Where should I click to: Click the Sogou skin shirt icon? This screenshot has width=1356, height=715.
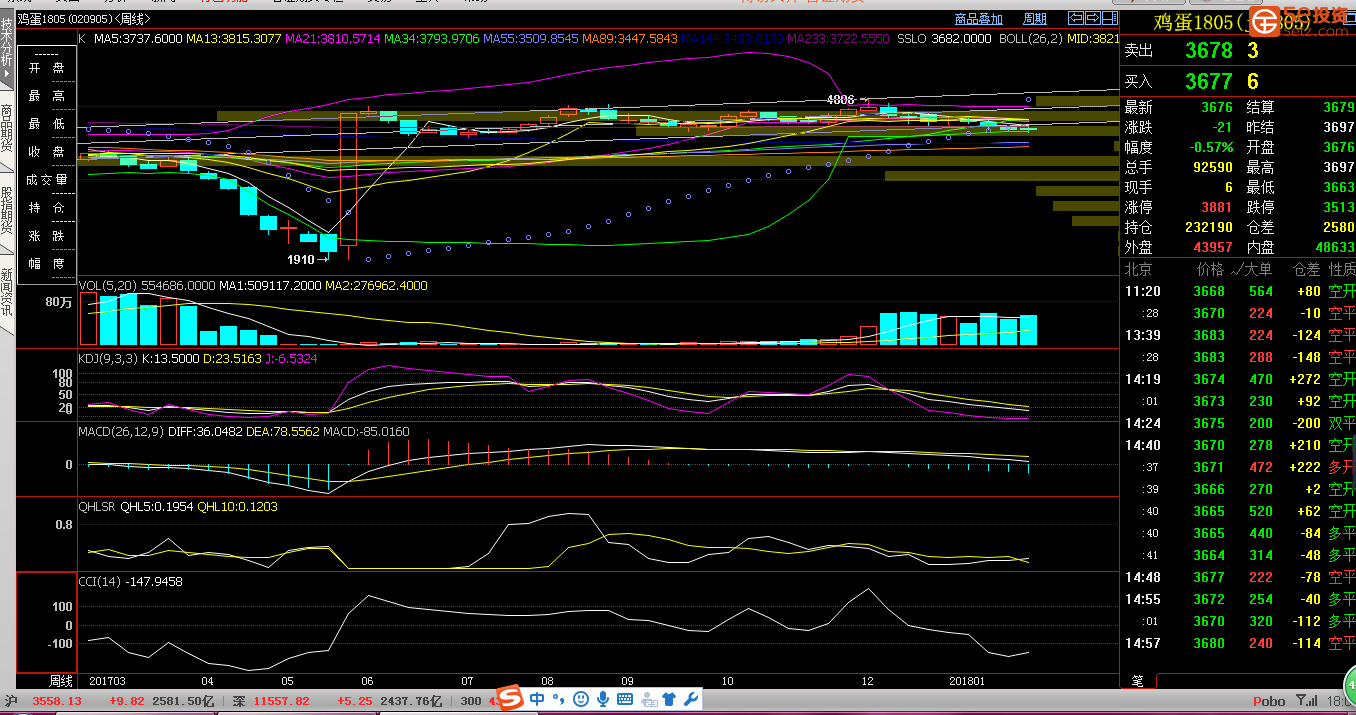tap(669, 698)
